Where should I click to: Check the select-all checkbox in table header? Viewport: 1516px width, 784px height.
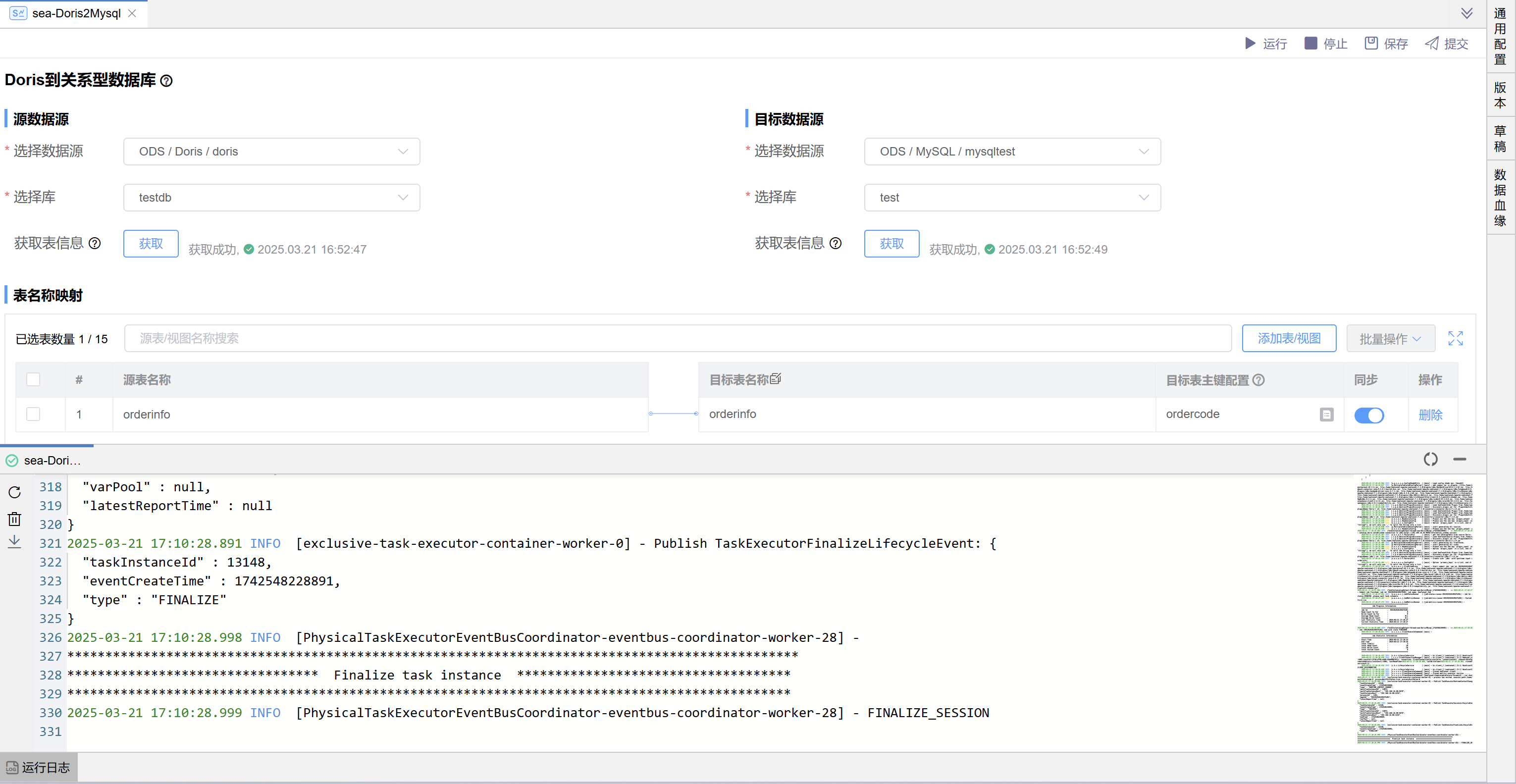pos(33,380)
